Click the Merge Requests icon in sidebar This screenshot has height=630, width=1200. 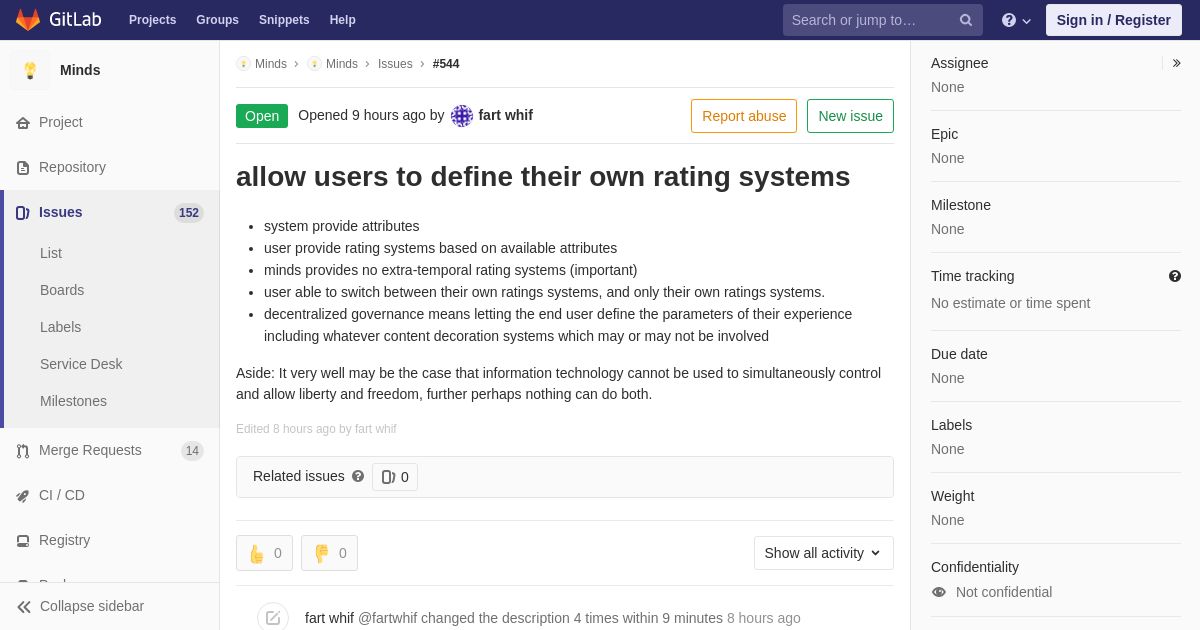[x=23, y=451]
